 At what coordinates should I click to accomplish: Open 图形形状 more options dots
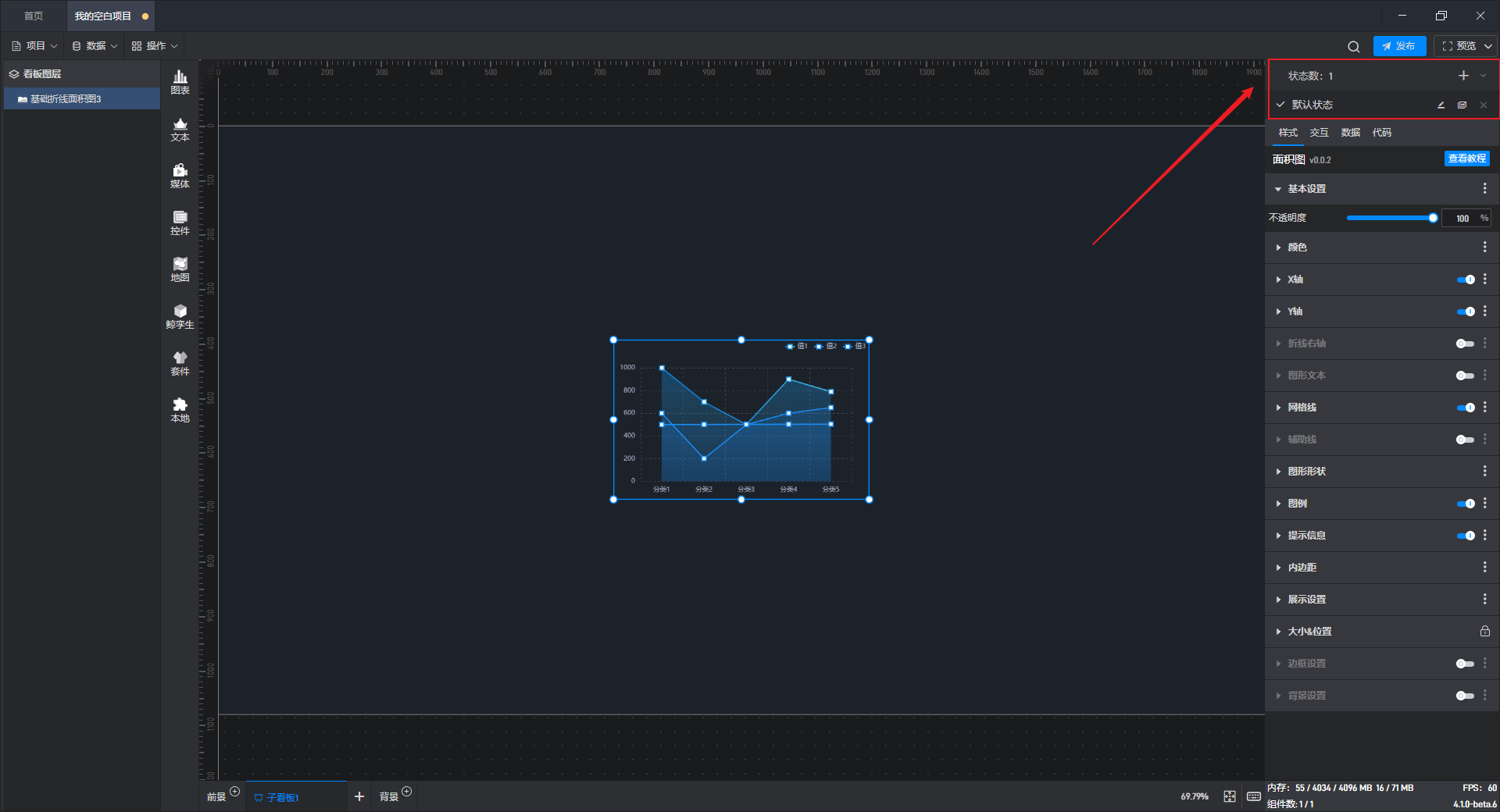pyautogui.click(x=1484, y=472)
